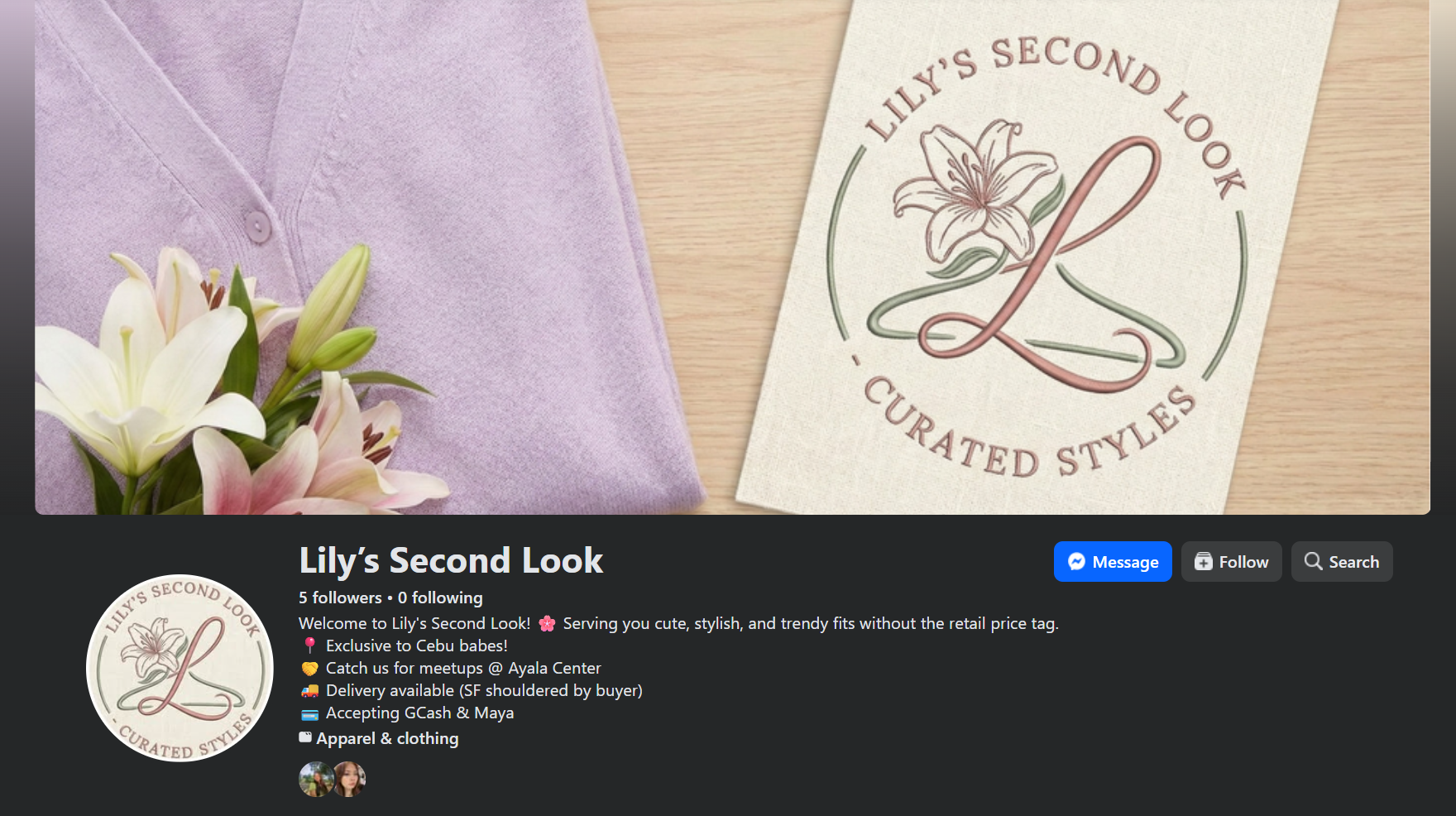This screenshot has height=816, width=1456.
Task: View the round profile picture logo
Action: pyautogui.click(x=180, y=668)
